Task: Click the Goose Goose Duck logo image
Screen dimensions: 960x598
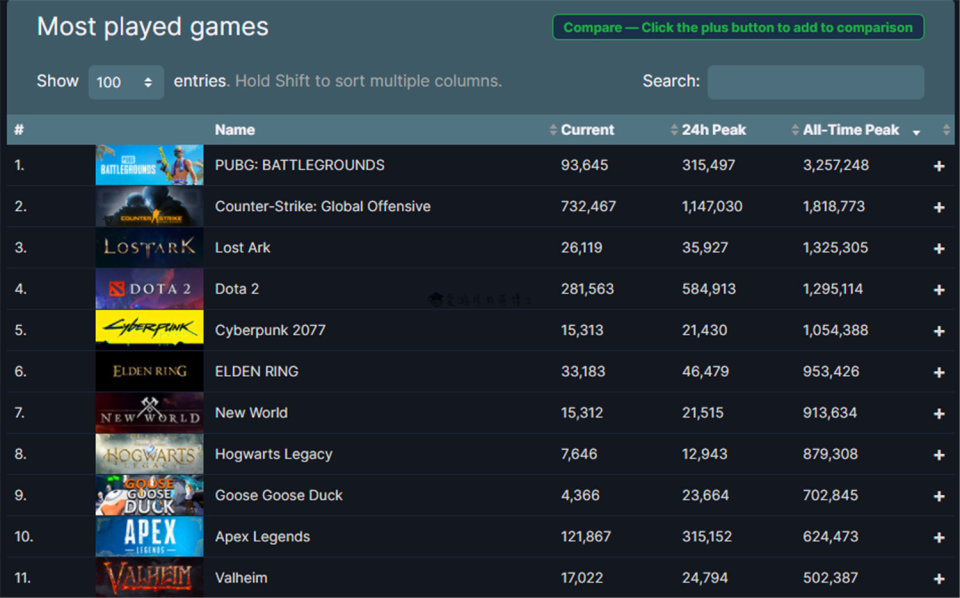Action: [x=149, y=495]
